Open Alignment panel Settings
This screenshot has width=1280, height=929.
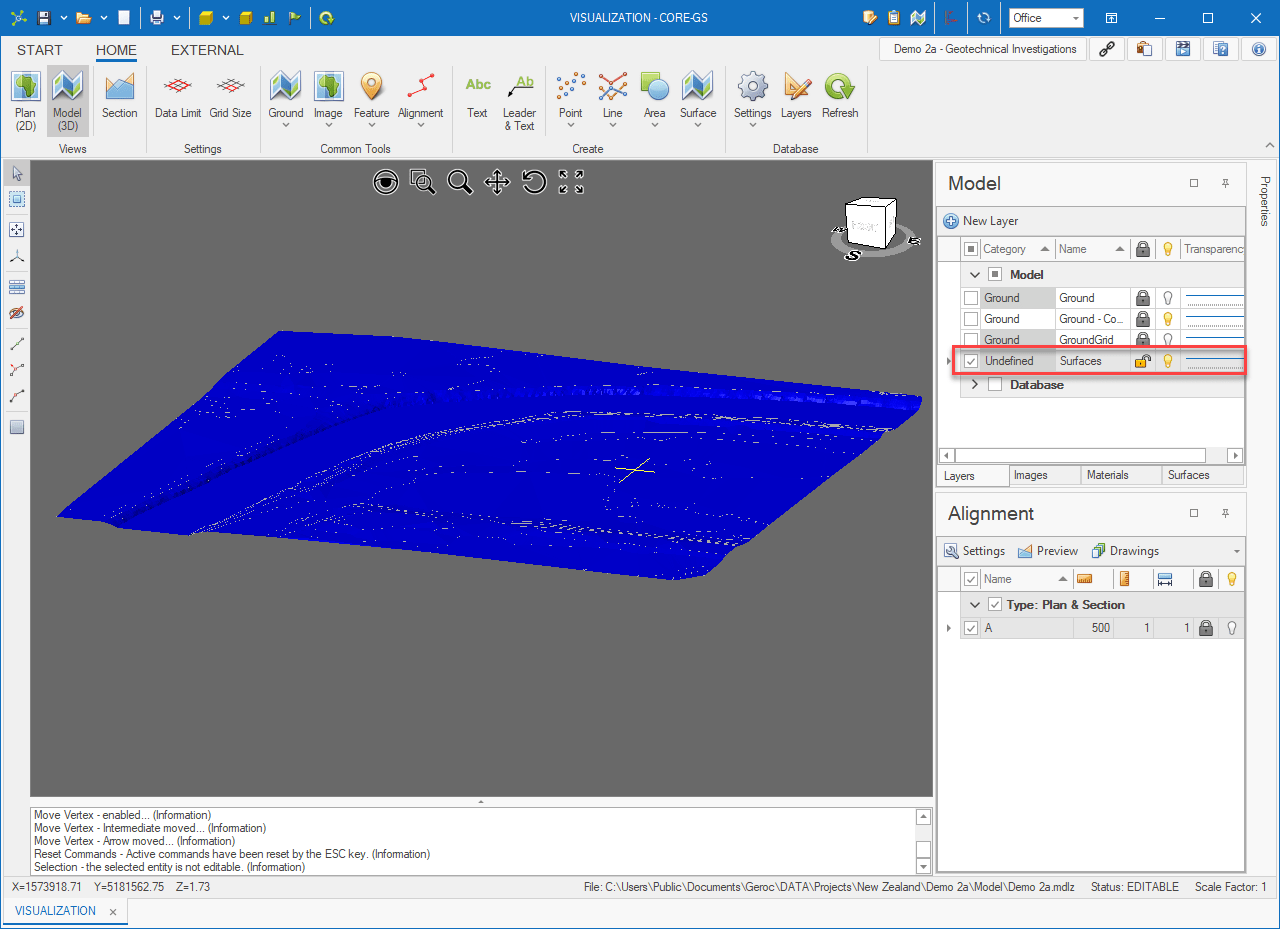coord(975,551)
